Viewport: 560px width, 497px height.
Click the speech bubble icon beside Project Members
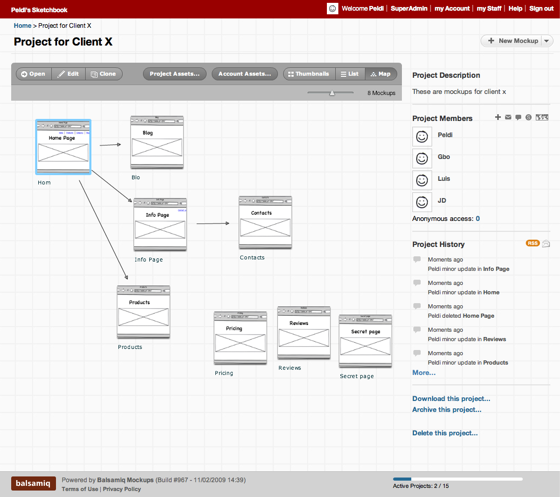tap(518, 117)
